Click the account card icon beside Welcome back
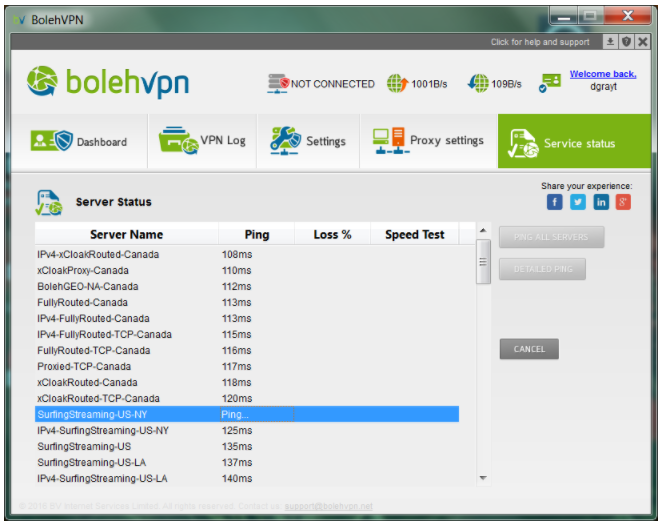This screenshot has height=524, width=662. tap(550, 83)
